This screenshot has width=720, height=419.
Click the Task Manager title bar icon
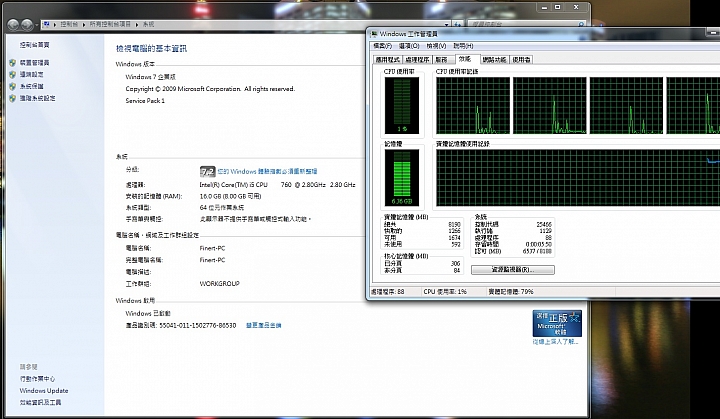pos(374,34)
